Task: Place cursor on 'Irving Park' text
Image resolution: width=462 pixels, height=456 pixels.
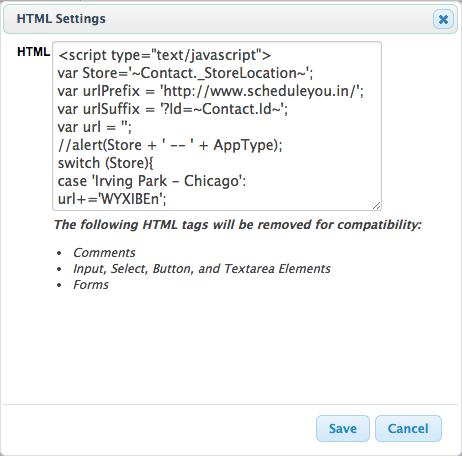Action: tap(131, 181)
